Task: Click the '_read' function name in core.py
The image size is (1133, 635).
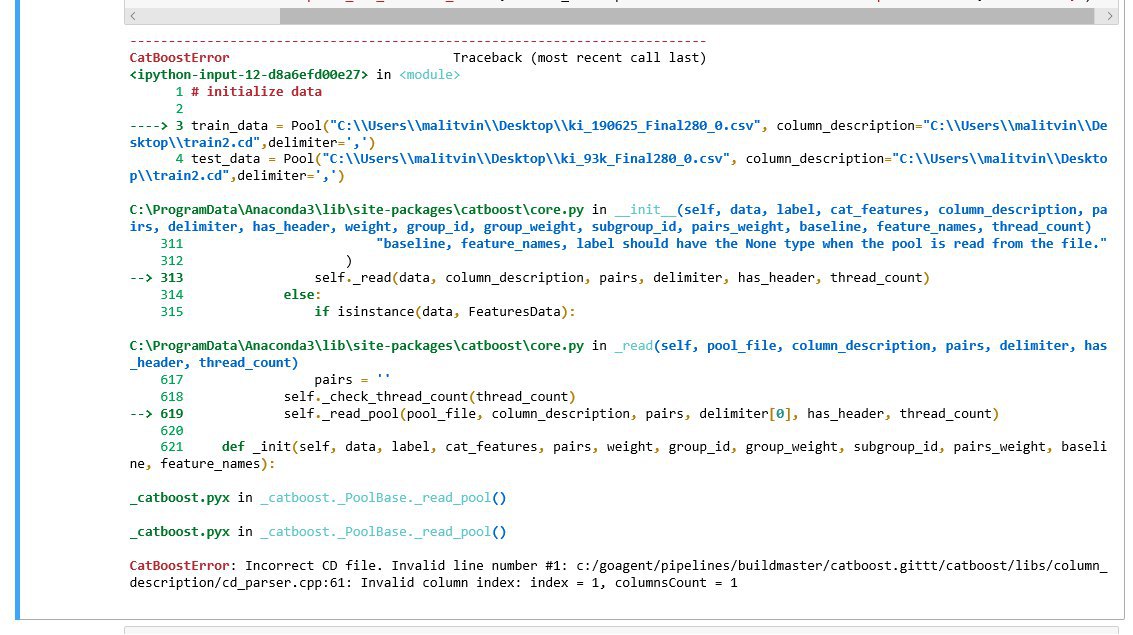Action: click(x=634, y=346)
